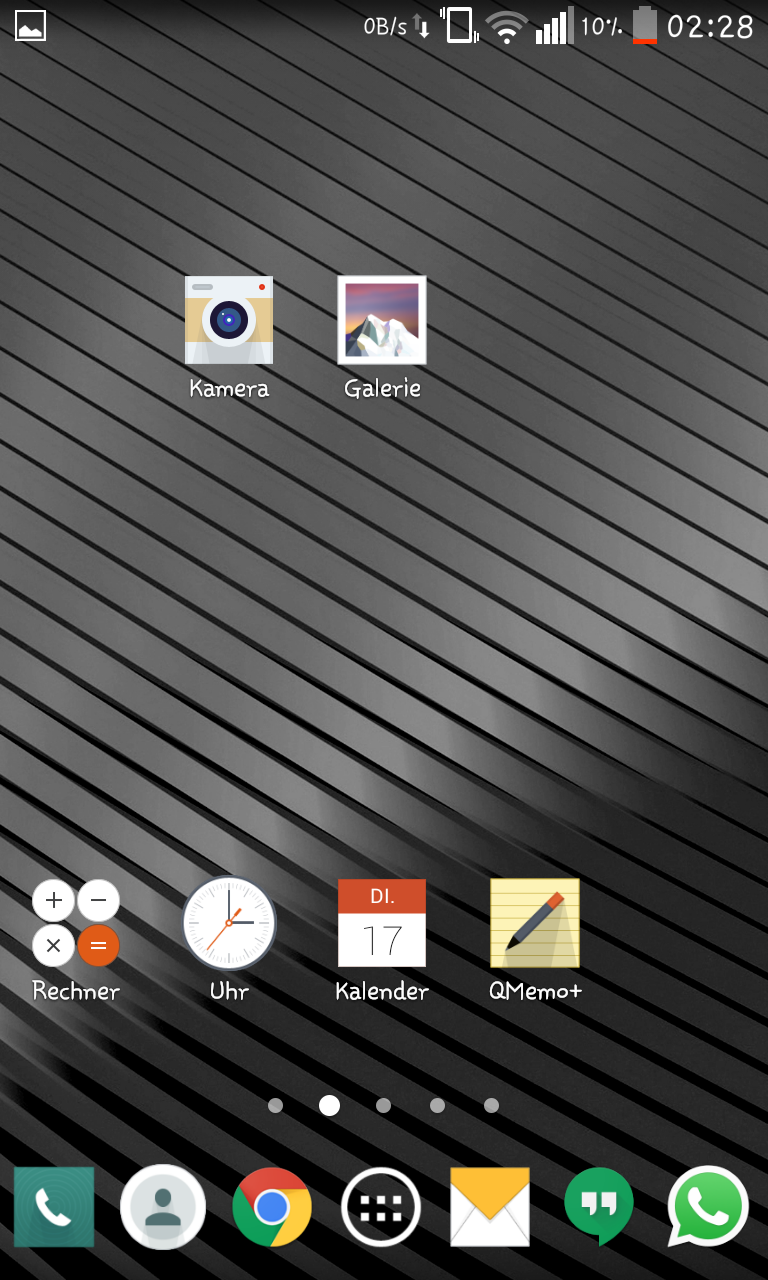Launch the QMemo+ note app
Viewport: 768px width, 1280px height.
pyautogui.click(x=535, y=923)
